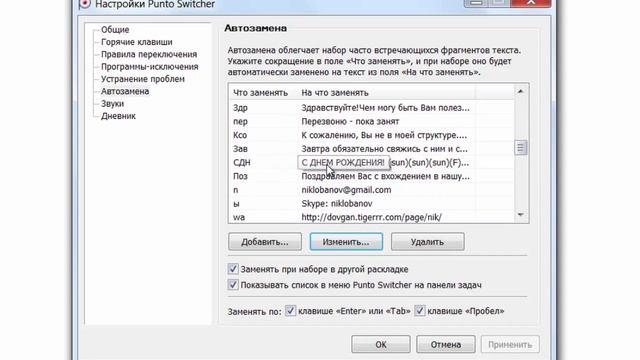The height and width of the screenshot is (360, 640).
Task: Click the list scrollbar up arrow
Action: [520, 91]
